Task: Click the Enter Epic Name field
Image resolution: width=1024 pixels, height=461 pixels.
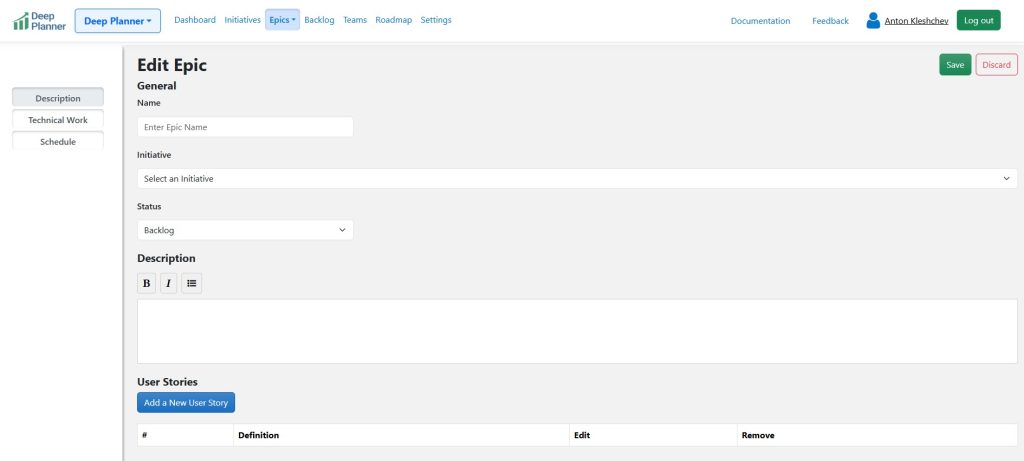Action: (245, 127)
